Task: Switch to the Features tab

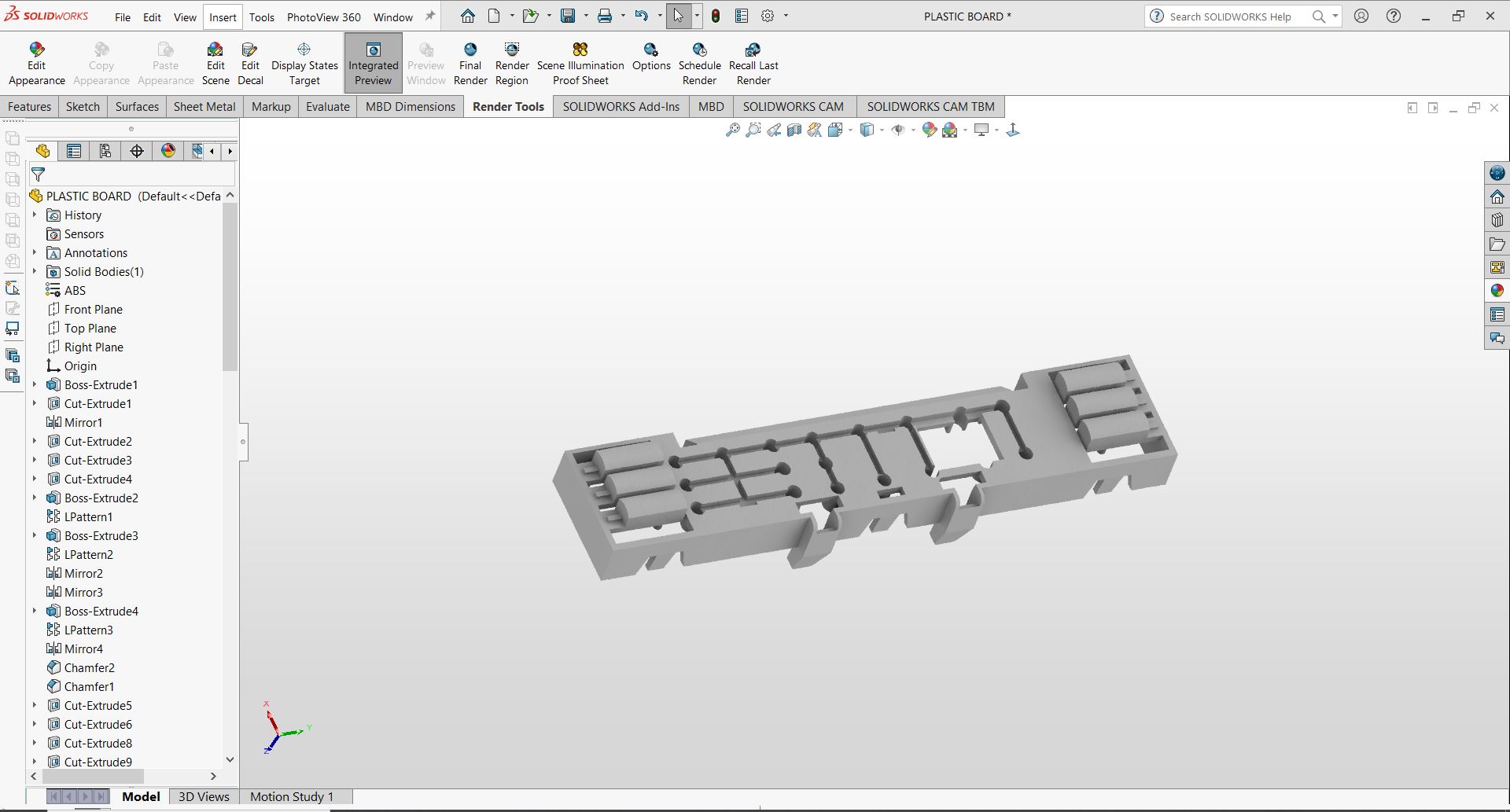Action: pyautogui.click(x=29, y=106)
